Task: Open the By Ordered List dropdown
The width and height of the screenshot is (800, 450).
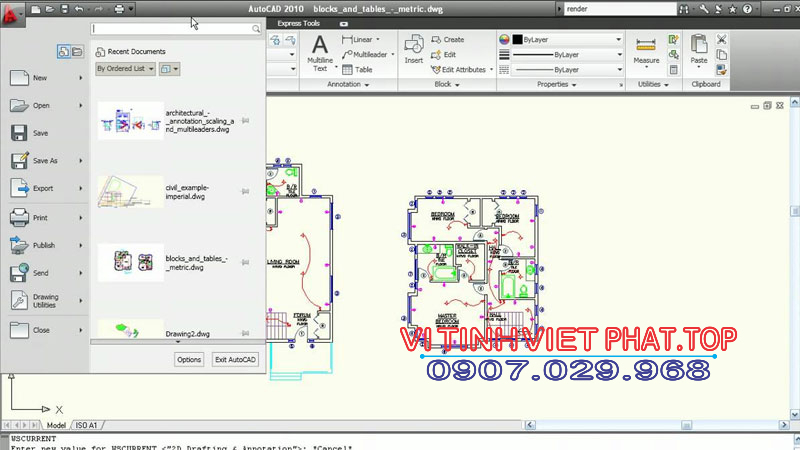Action: [125, 69]
